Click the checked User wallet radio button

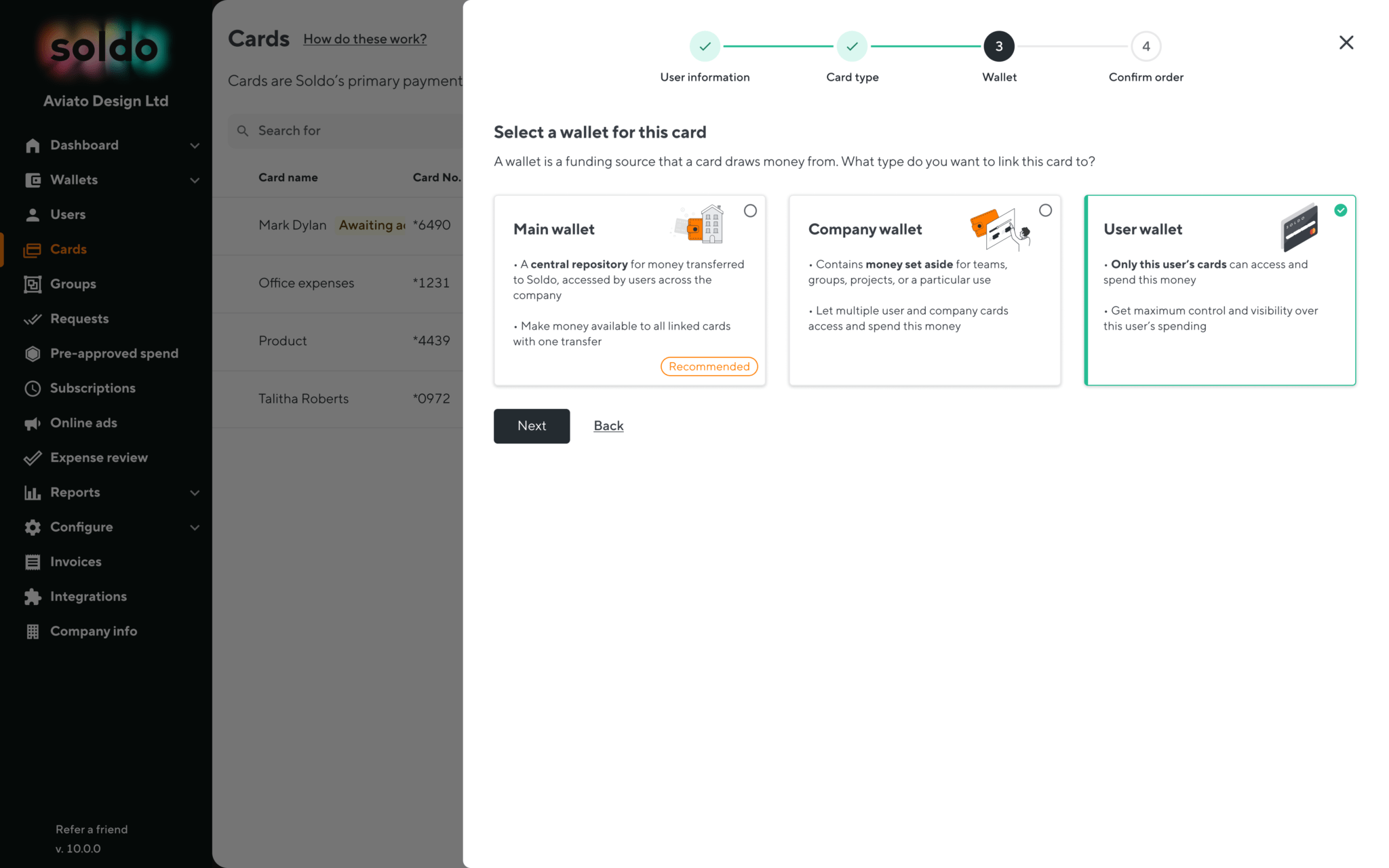point(1340,210)
